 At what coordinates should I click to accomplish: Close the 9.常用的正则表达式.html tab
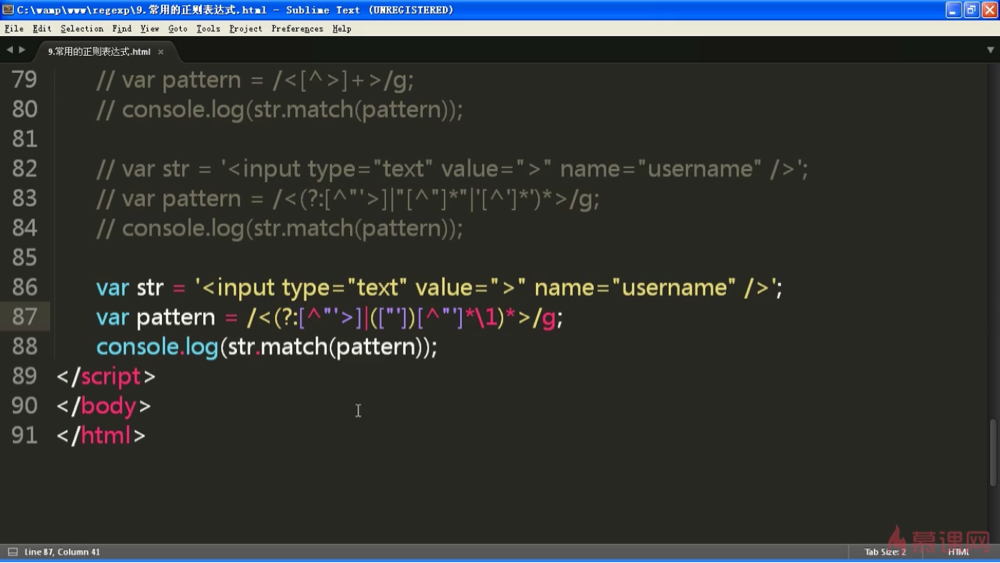(x=161, y=52)
